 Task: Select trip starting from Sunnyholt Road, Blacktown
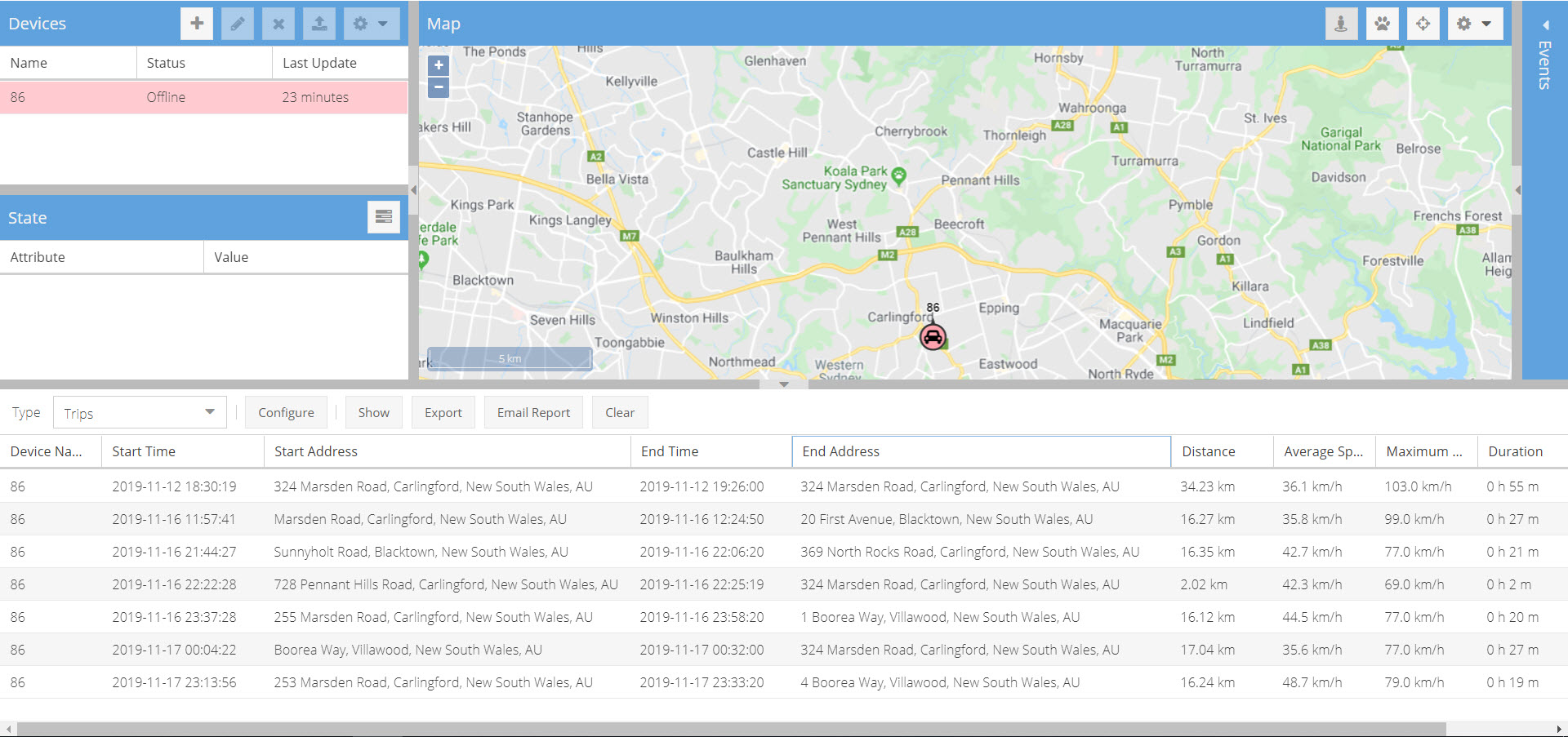pos(784,552)
